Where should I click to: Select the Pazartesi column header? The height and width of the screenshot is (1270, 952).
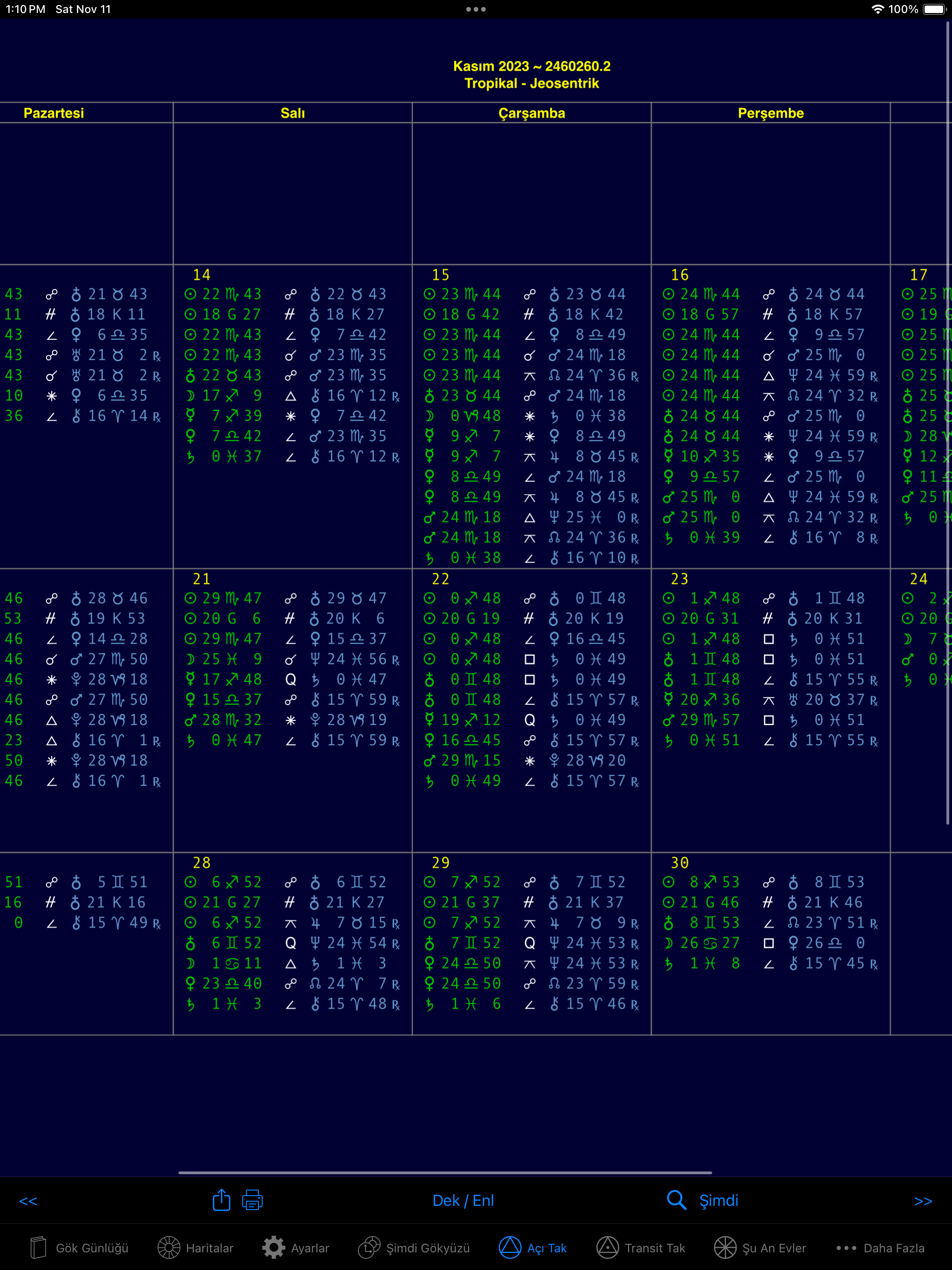(x=53, y=113)
